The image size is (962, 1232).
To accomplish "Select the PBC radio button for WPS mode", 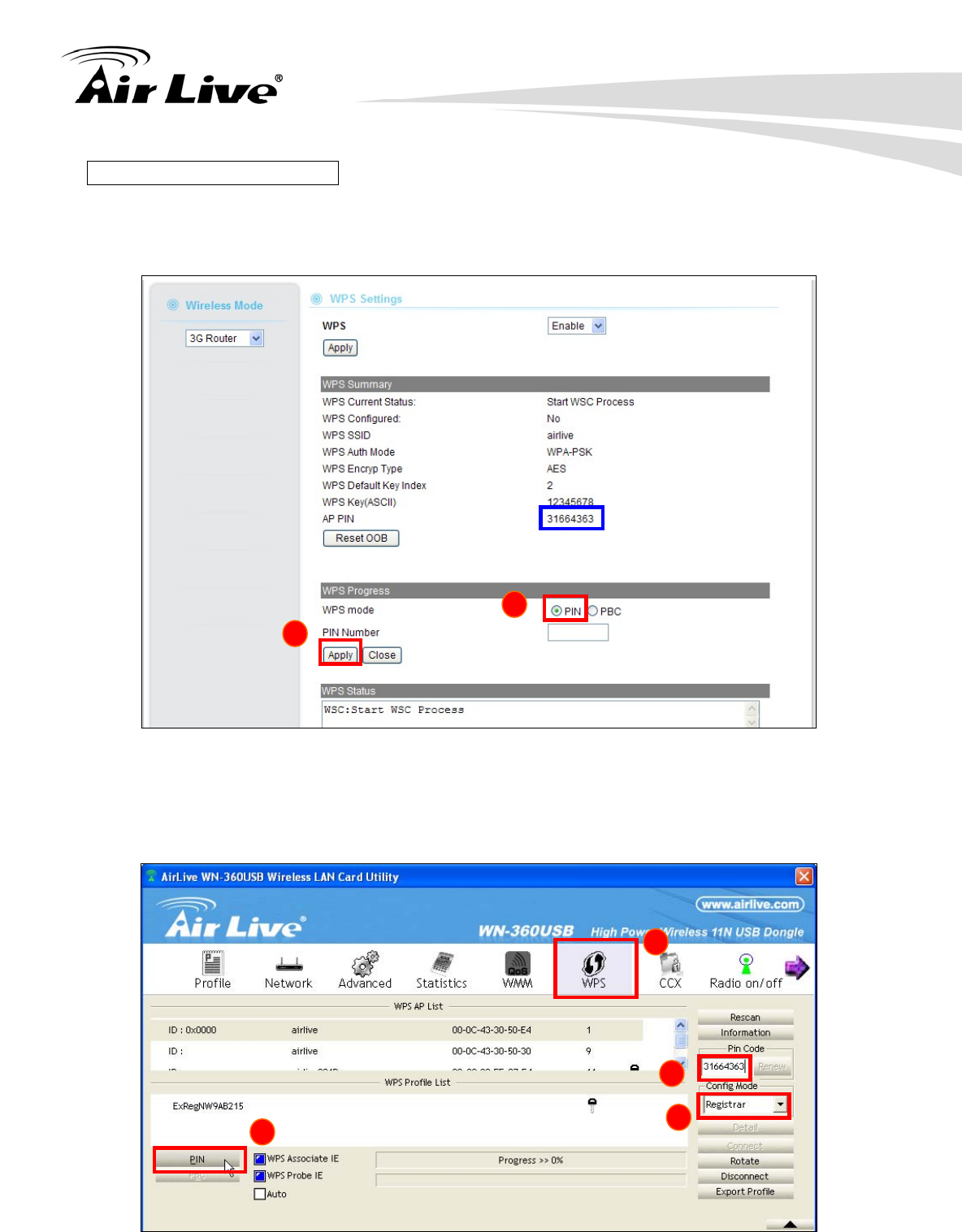I will click(592, 611).
